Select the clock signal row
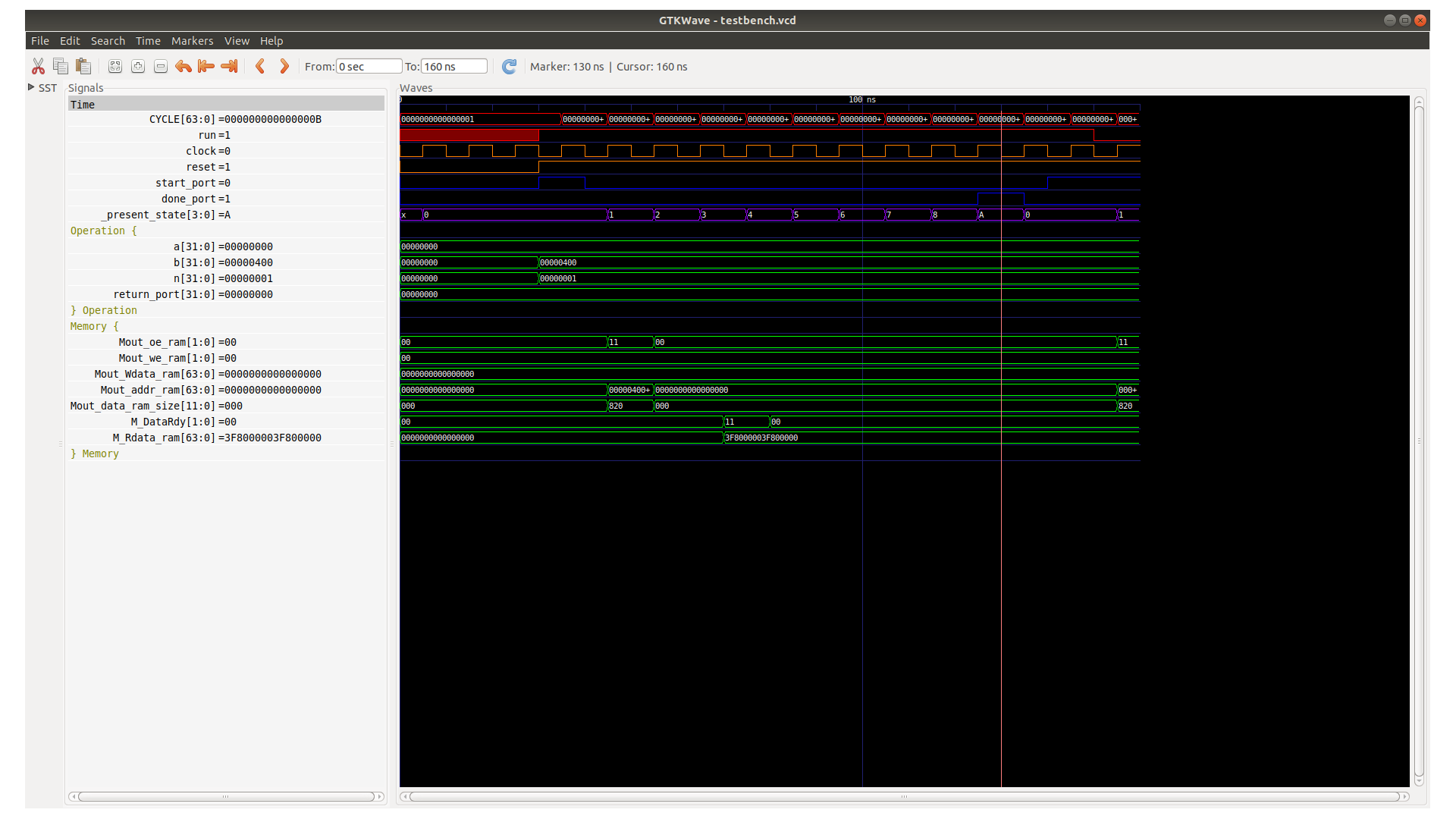The height and width of the screenshot is (819, 1456). tap(209, 151)
